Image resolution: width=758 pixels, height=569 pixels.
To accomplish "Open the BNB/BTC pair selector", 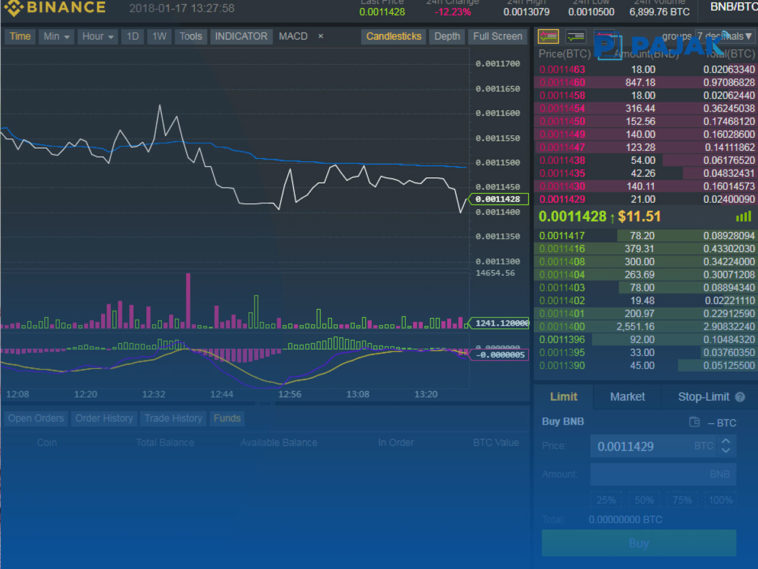I will pos(733,7).
